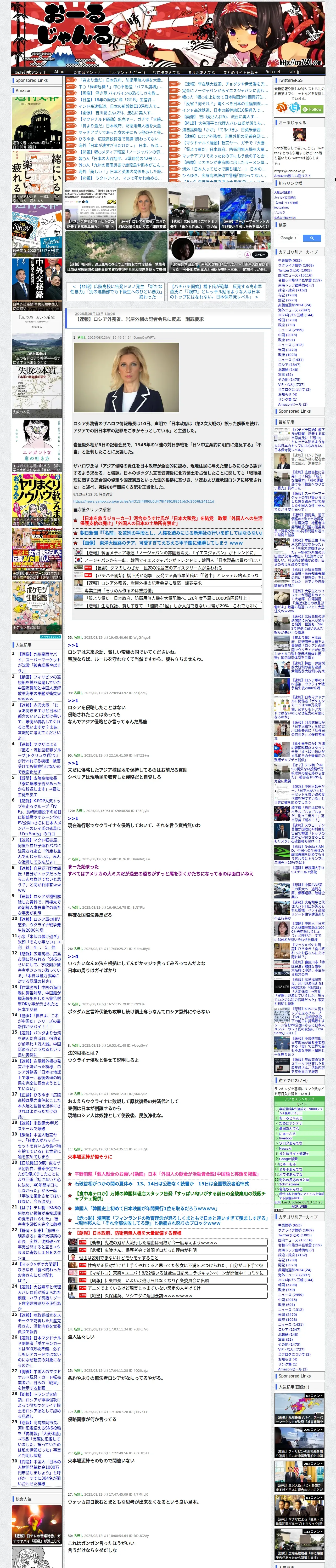This screenshot has width=336, height=1568.
Task: Open the だめぽアンテナ nav item
Action: pyautogui.click(x=87, y=72)
